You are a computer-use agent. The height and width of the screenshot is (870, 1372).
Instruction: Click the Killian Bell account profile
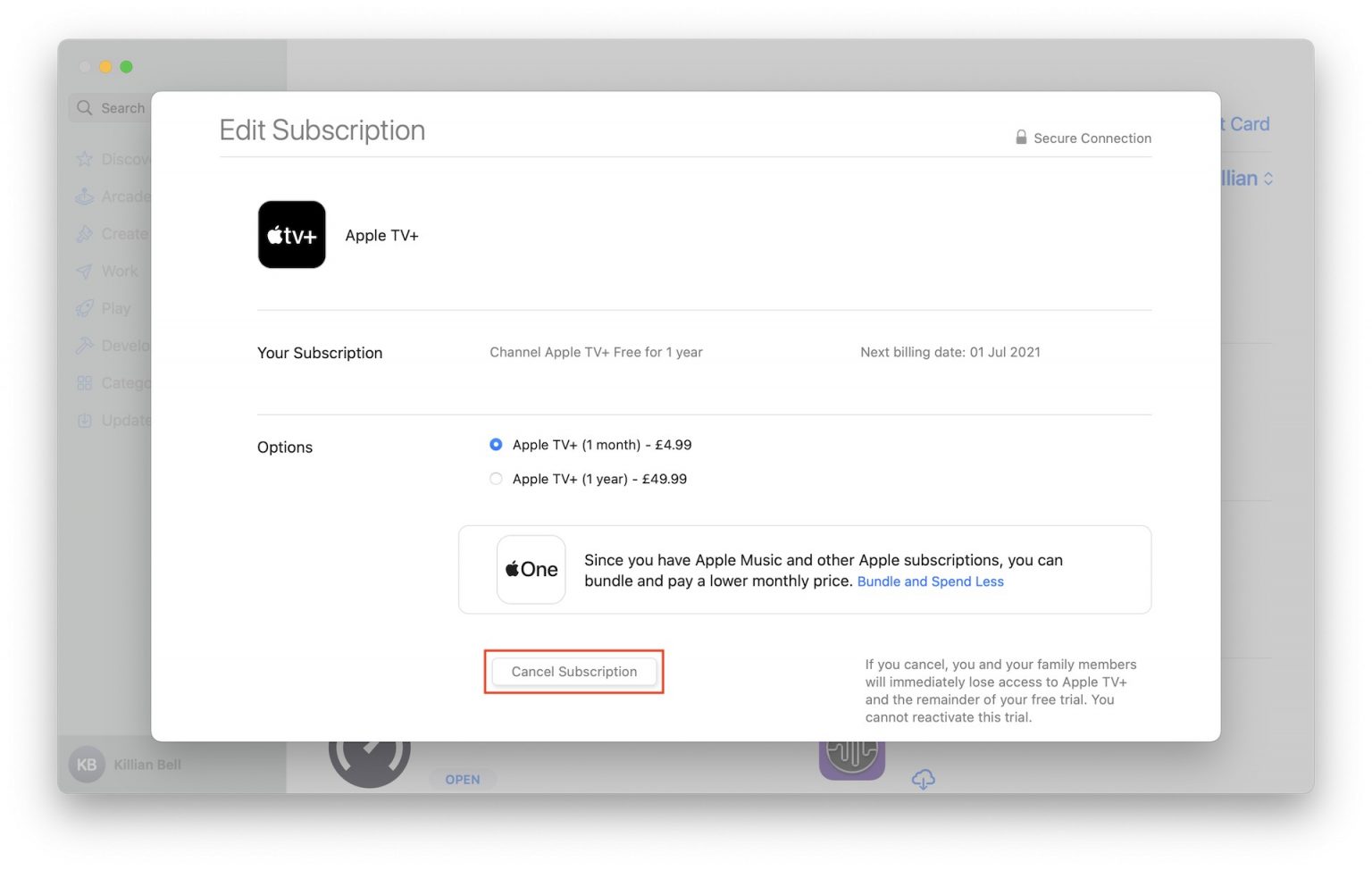tap(127, 765)
